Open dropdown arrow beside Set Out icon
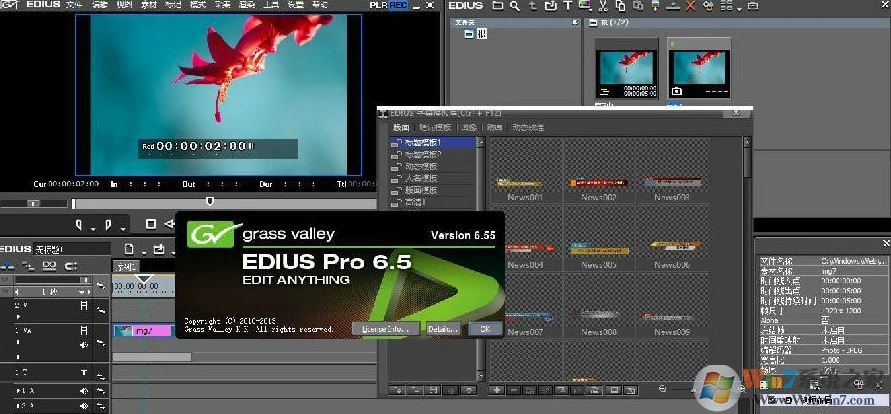 point(122,228)
